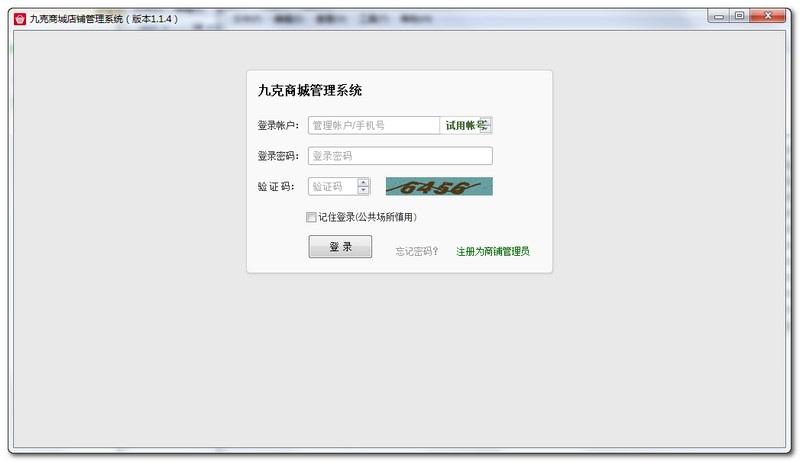Focus the 登录密码 password field

pyautogui.click(x=400, y=156)
